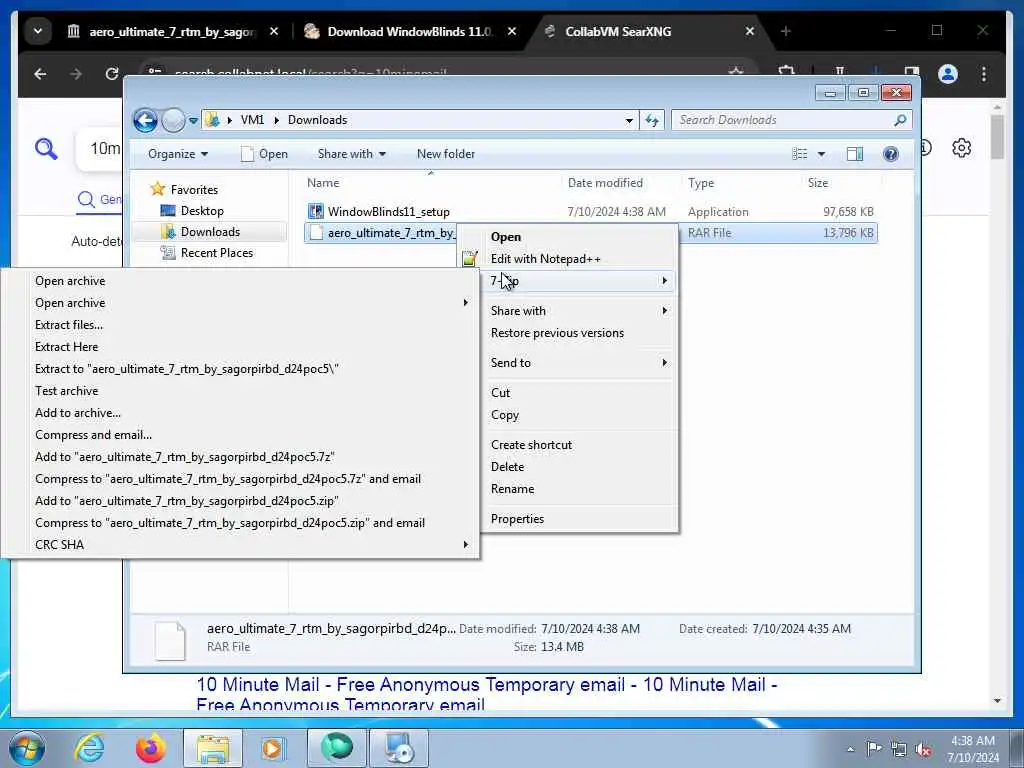Expand Share with in the context menu
This screenshot has width=1024, height=768.
click(x=568, y=311)
